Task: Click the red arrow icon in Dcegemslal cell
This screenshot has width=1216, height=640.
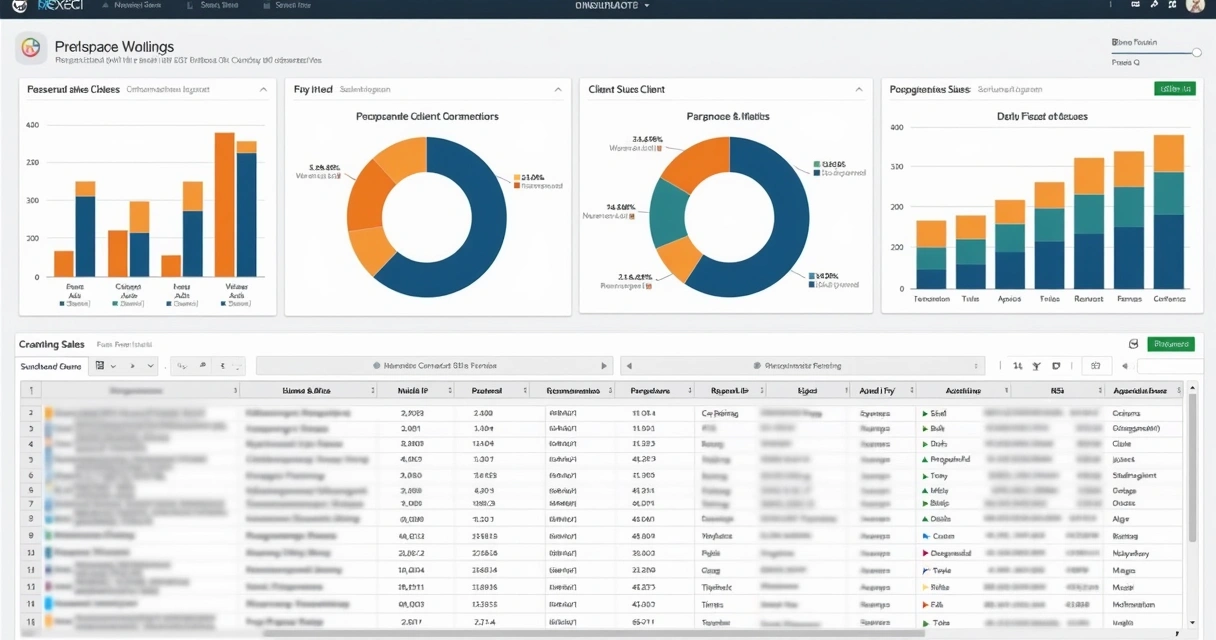Action: [x=924, y=553]
